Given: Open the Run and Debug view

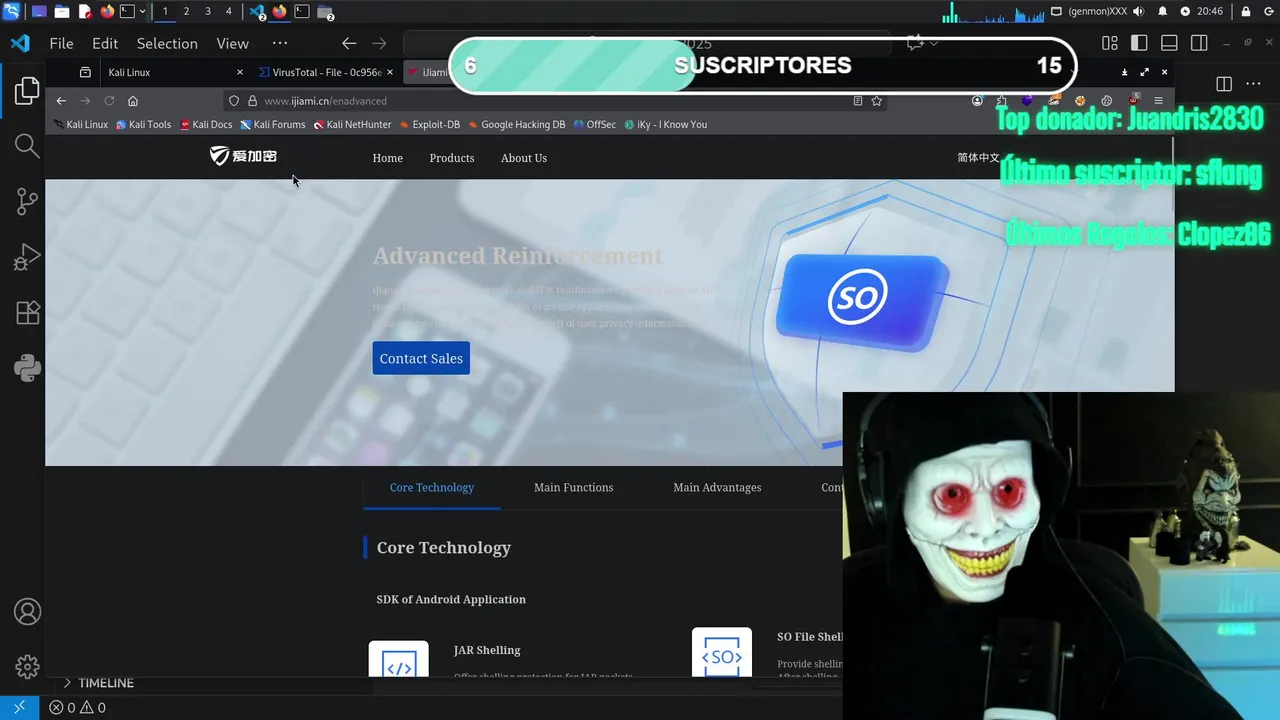Looking at the screenshot, I should (27, 257).
